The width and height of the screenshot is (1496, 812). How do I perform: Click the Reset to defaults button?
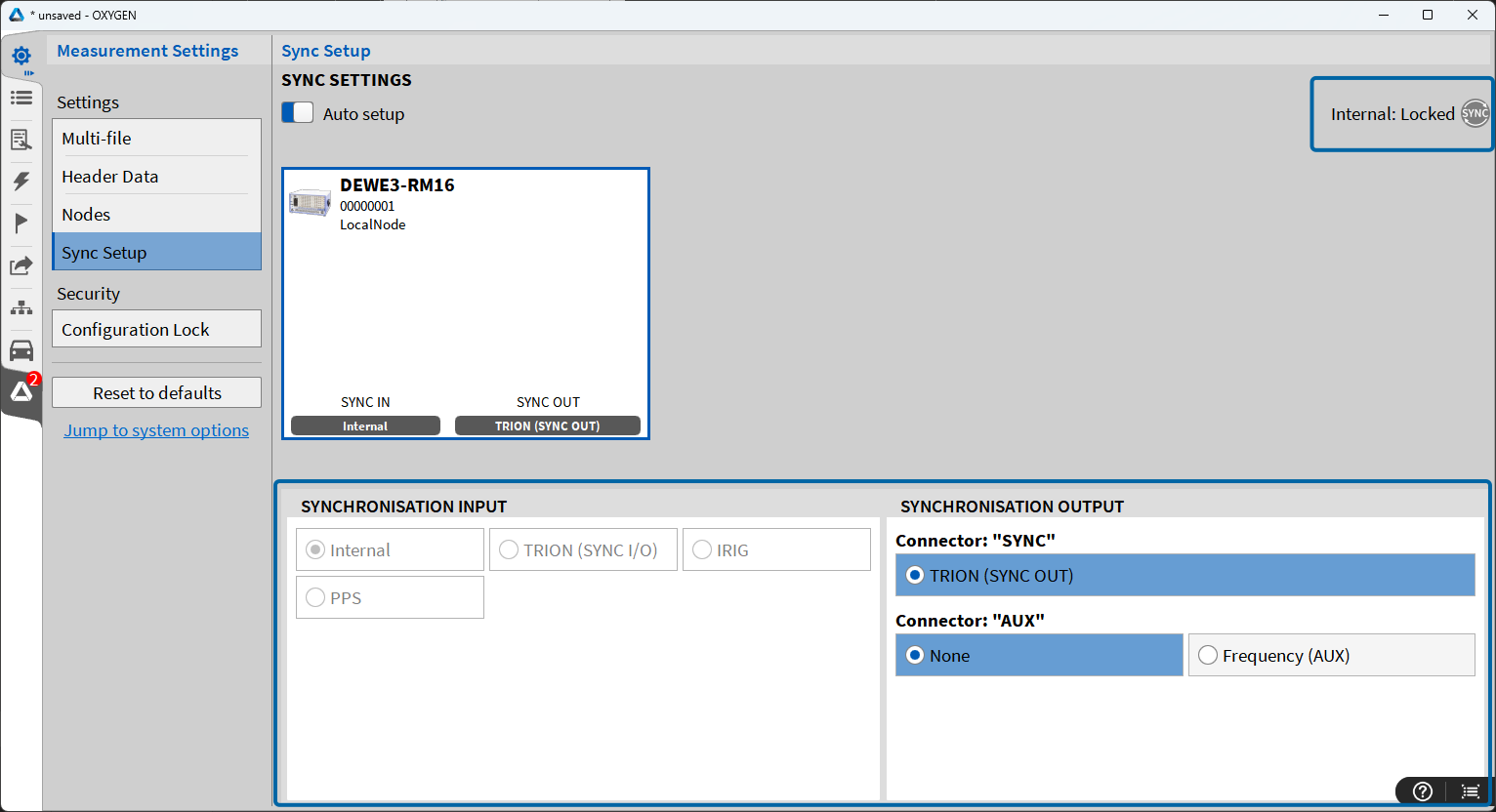click(156, 393)
